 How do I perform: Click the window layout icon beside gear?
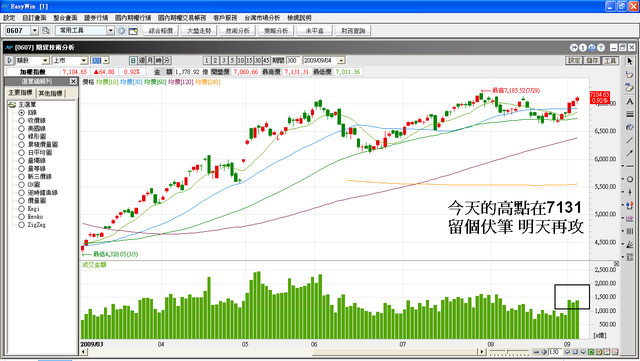tap(133, 31)
